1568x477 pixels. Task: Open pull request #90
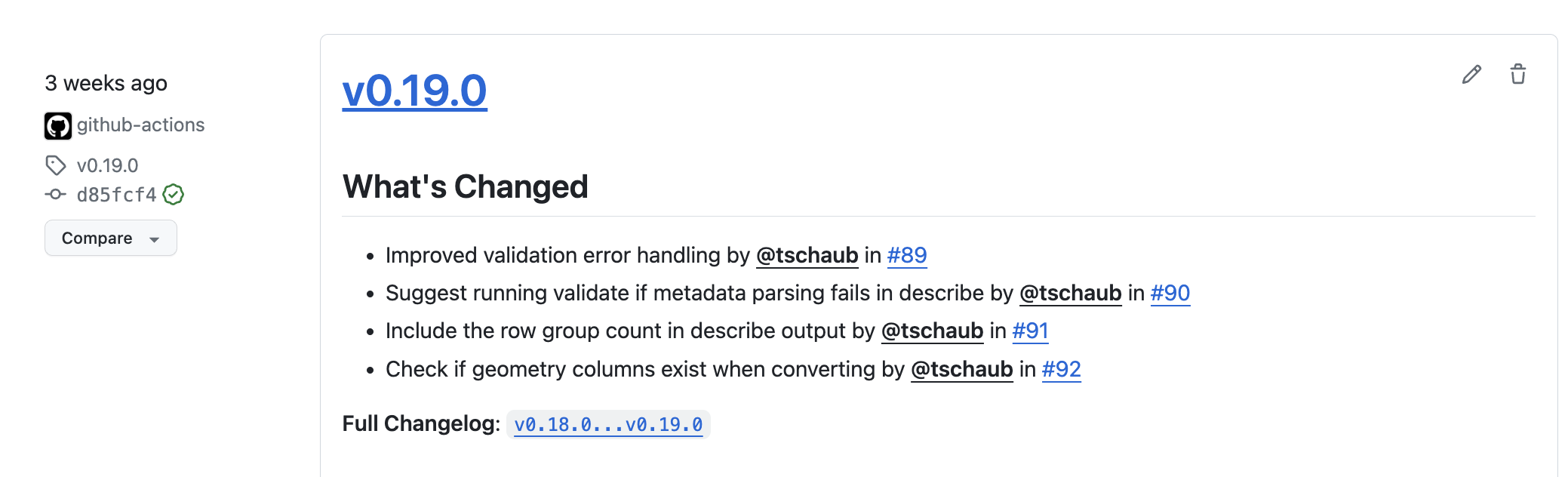coord(1170,294)
